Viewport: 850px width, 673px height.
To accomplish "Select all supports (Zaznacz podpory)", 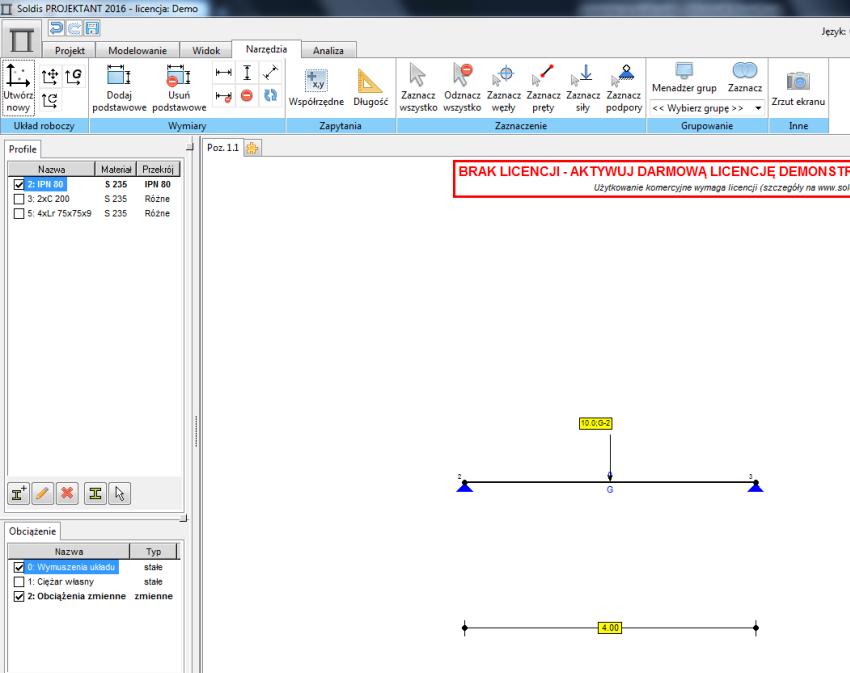I will tap(623, 88).
